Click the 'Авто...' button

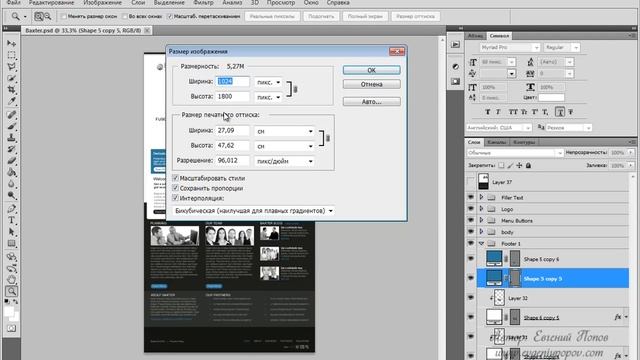point(371,102)
